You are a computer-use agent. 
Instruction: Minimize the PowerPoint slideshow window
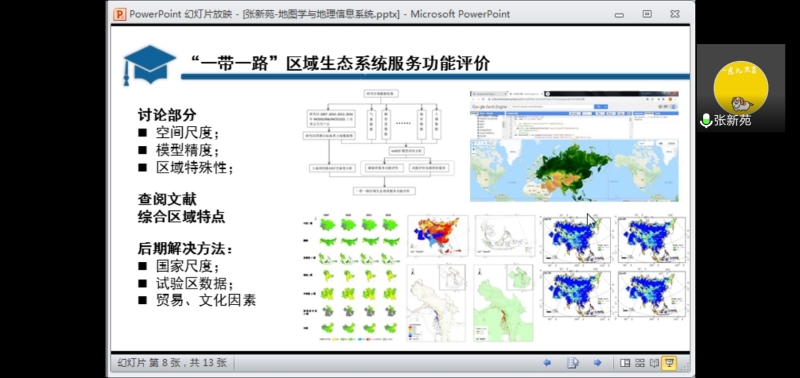619,15
